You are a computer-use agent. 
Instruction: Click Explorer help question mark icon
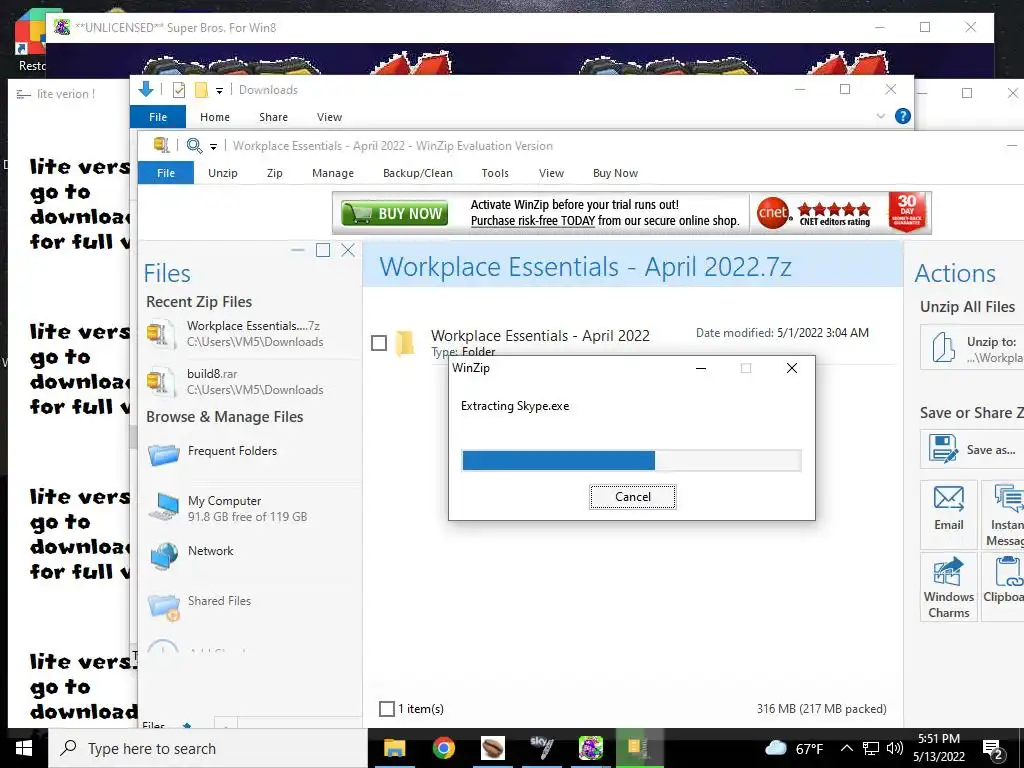click(903, 116)
